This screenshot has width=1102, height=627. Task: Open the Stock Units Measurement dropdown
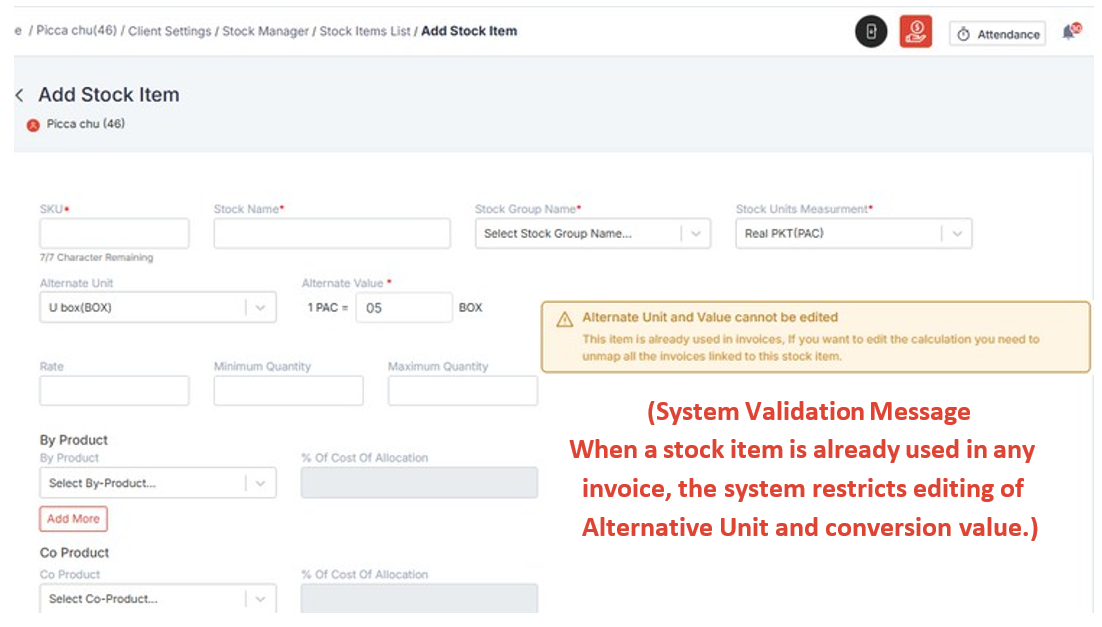853,234
